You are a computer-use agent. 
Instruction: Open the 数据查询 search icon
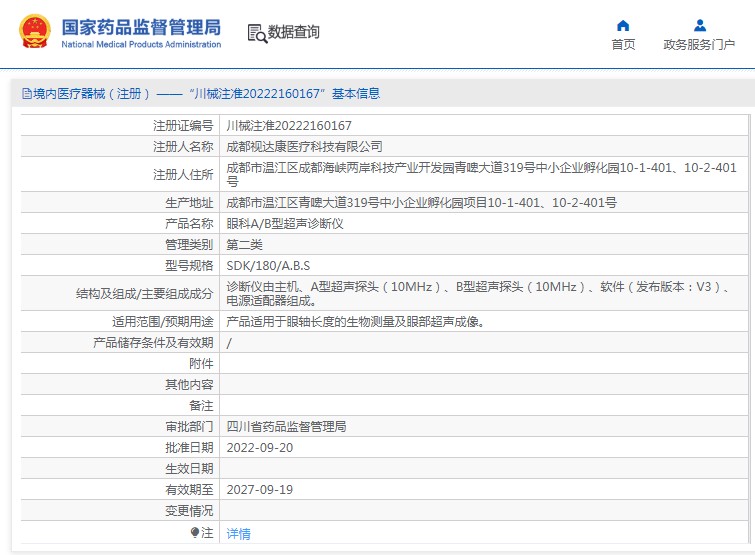coord(257,33)
